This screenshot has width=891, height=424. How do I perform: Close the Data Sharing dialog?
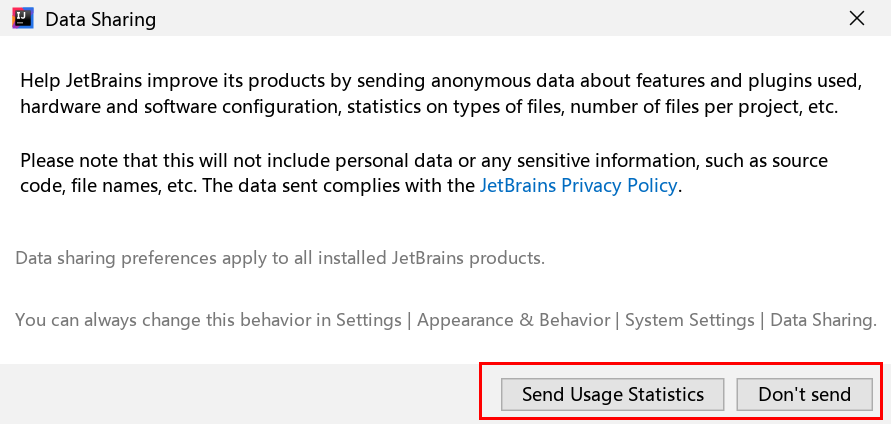[857, 18]
